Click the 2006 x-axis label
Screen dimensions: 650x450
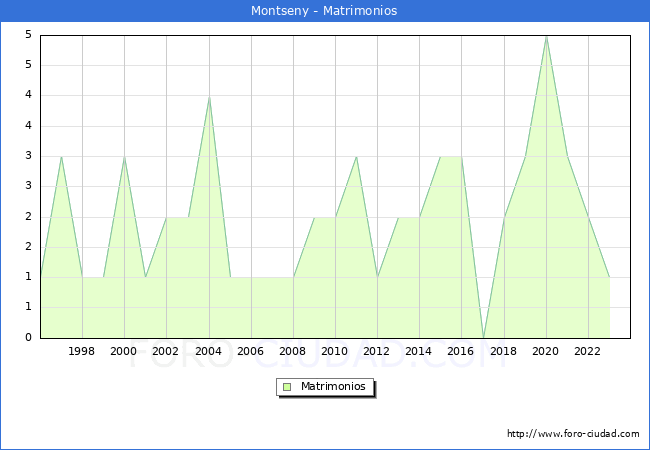tap(250, 351)
